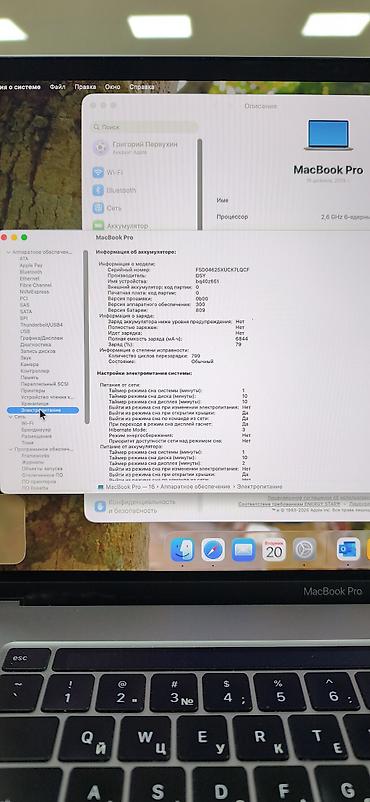Select SPI in the hardware list
The width and height of the screenshot is (370, 802).
coord(24,318)
